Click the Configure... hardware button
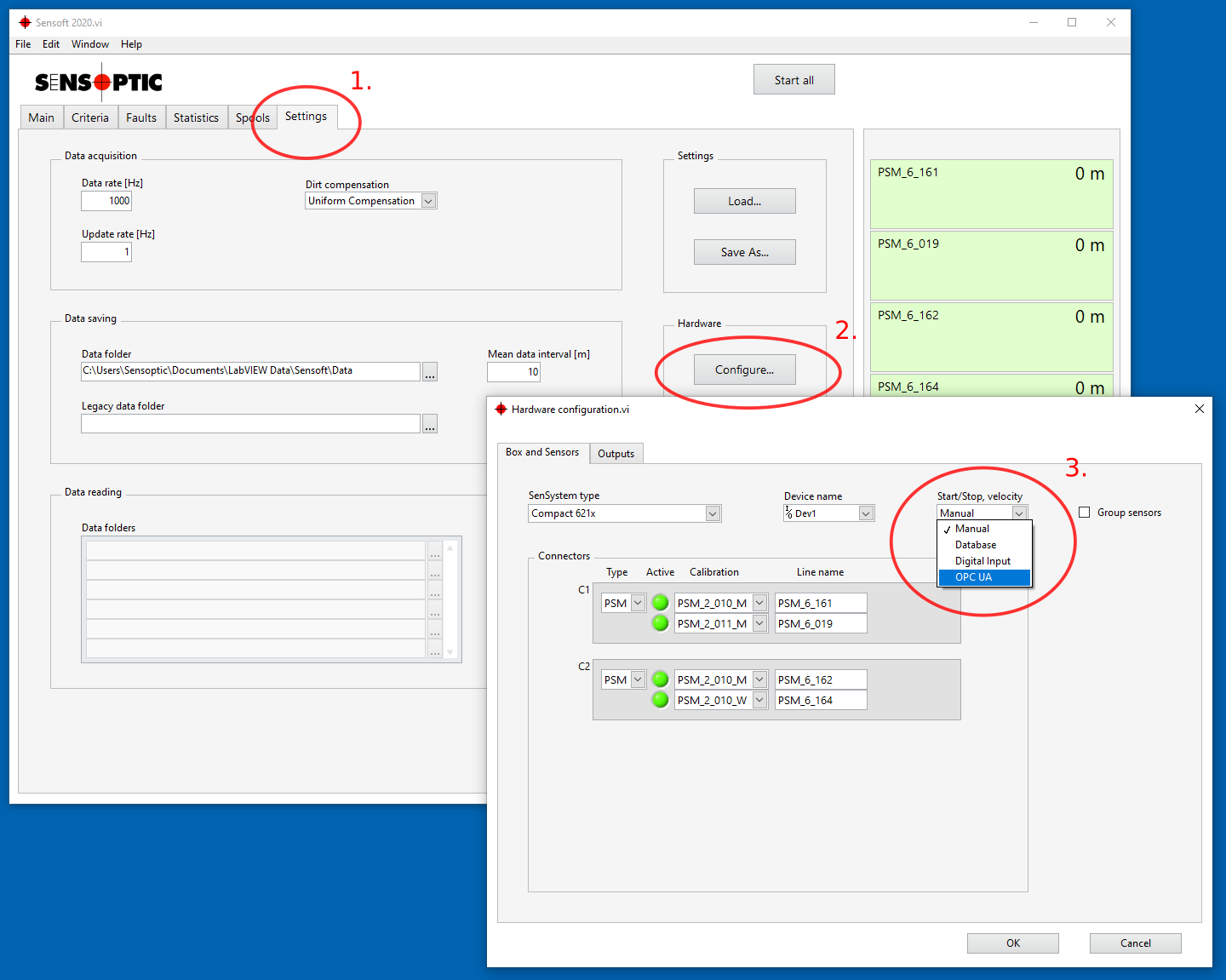1226x980 pixels. pos(745,370)
